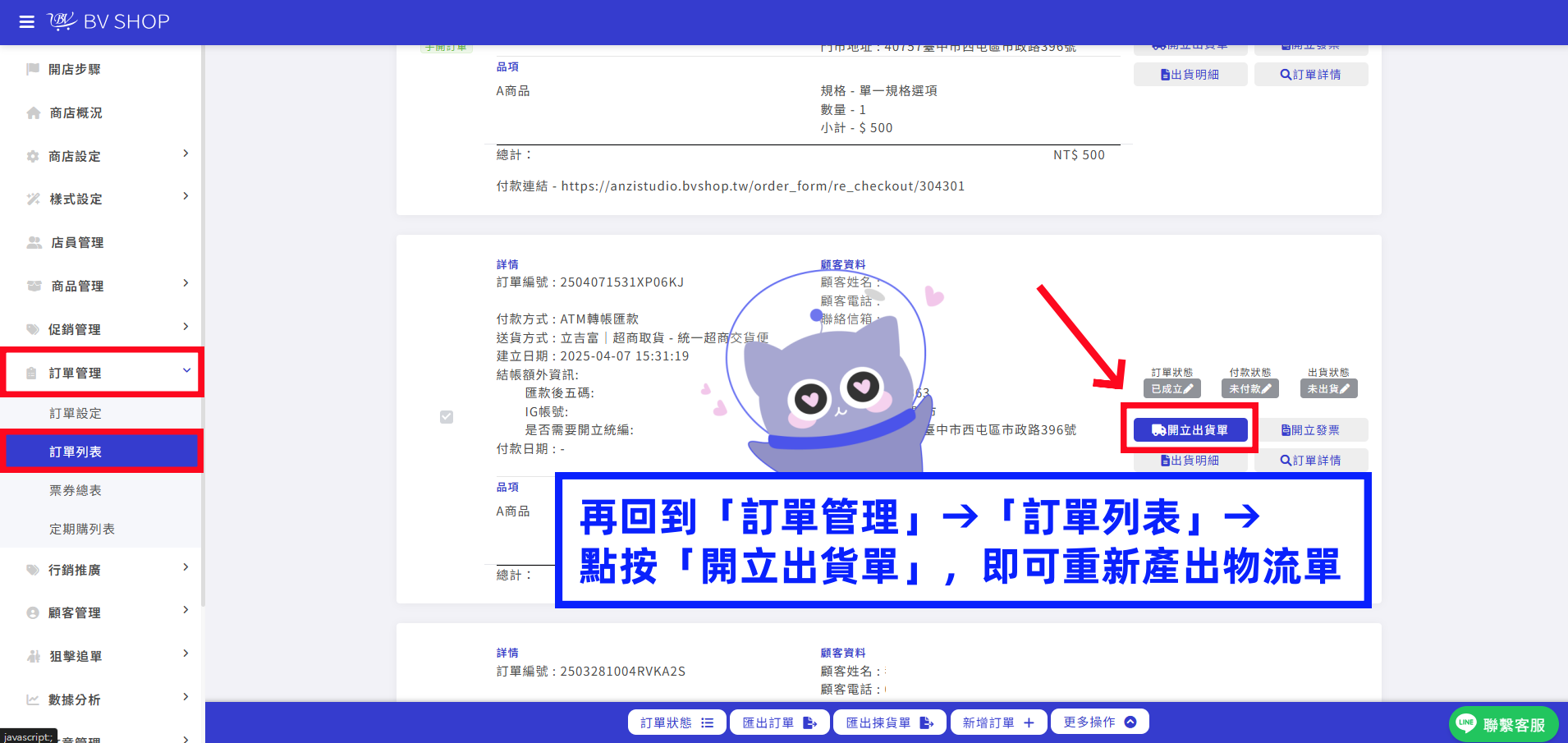Expand 更多操作 in bottom bar
The width and height of the screenshot is (1568, 743).
[1100, 722]
